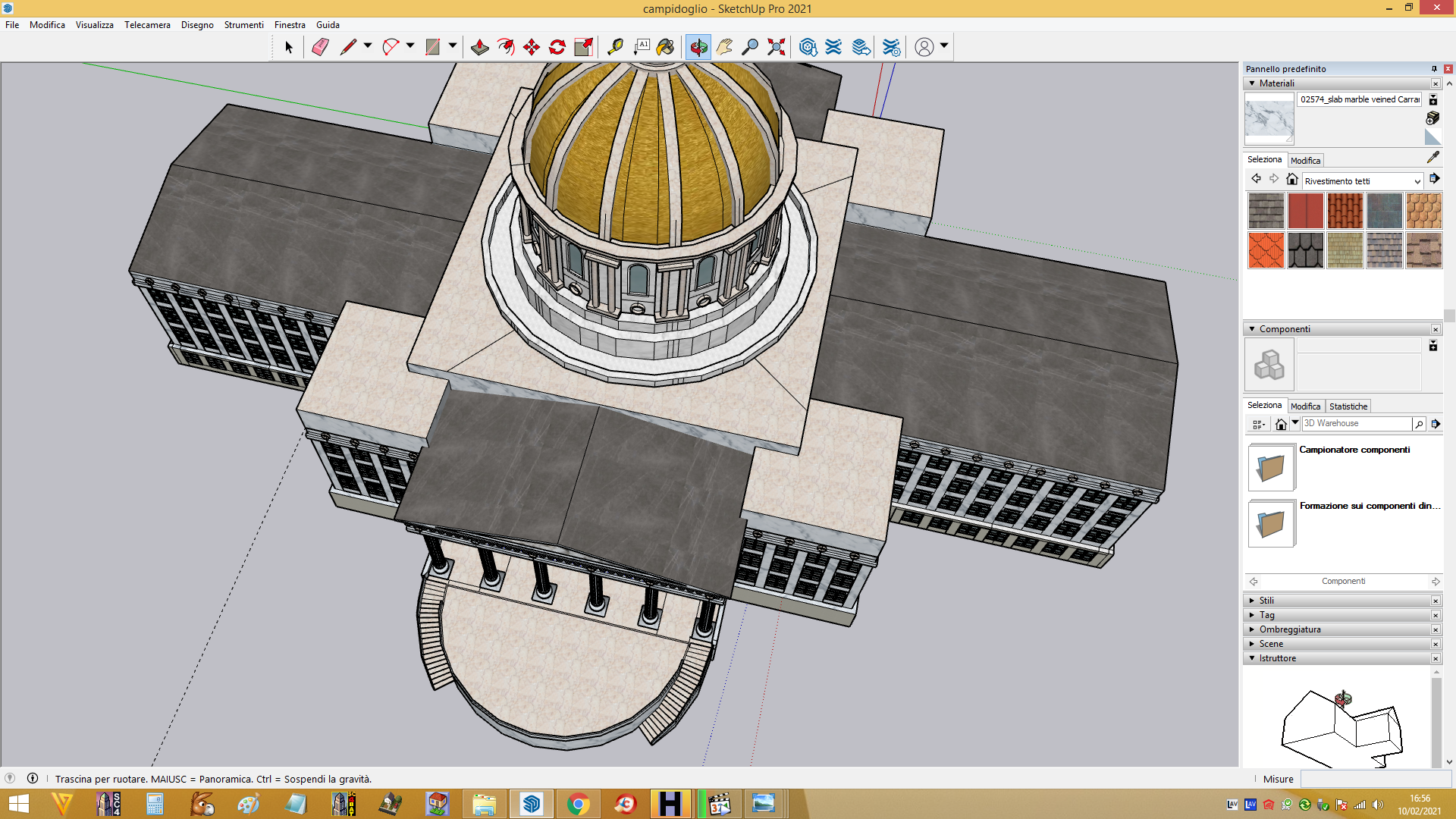Select the Eraser tool
Viewport: 1456px width, 819px height.
[320, 47]
